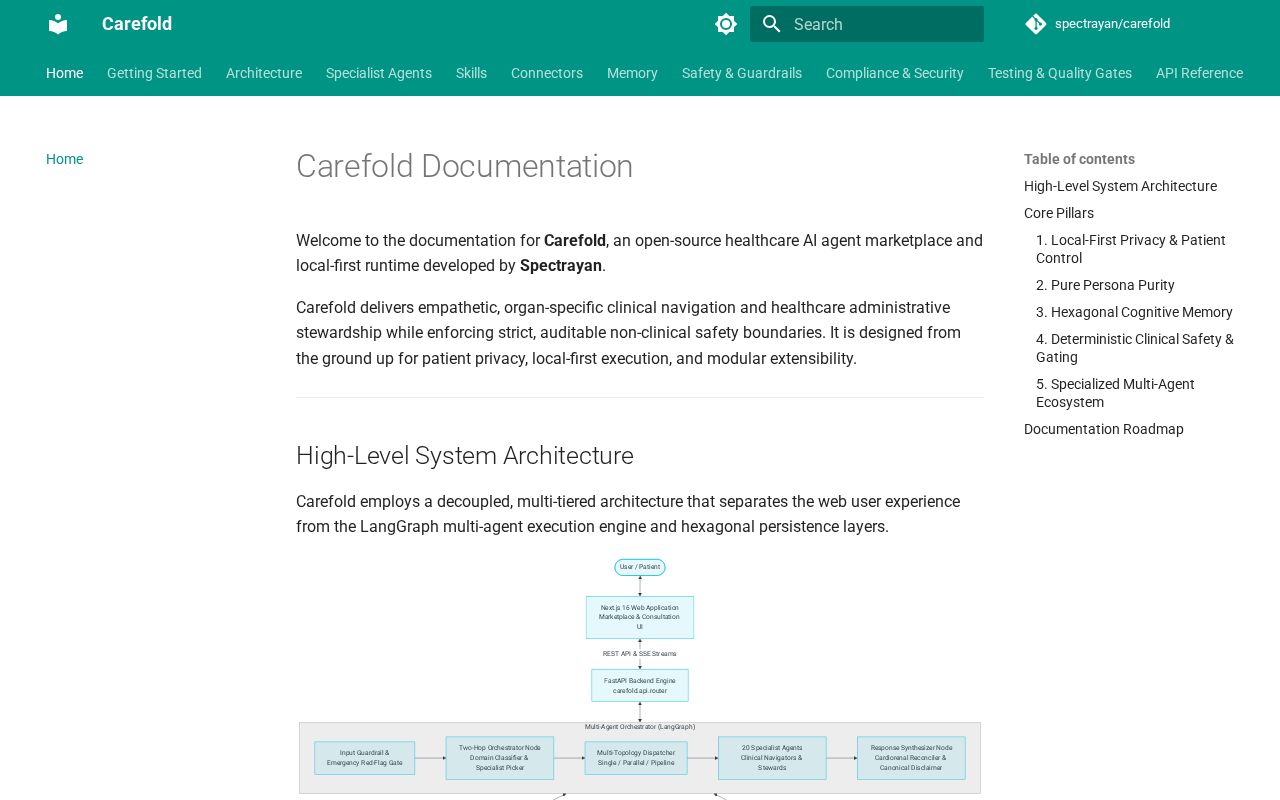Screen dimensions: 1280x800
Task: Open Compliance & Security tab
Action: pos(895,73)
